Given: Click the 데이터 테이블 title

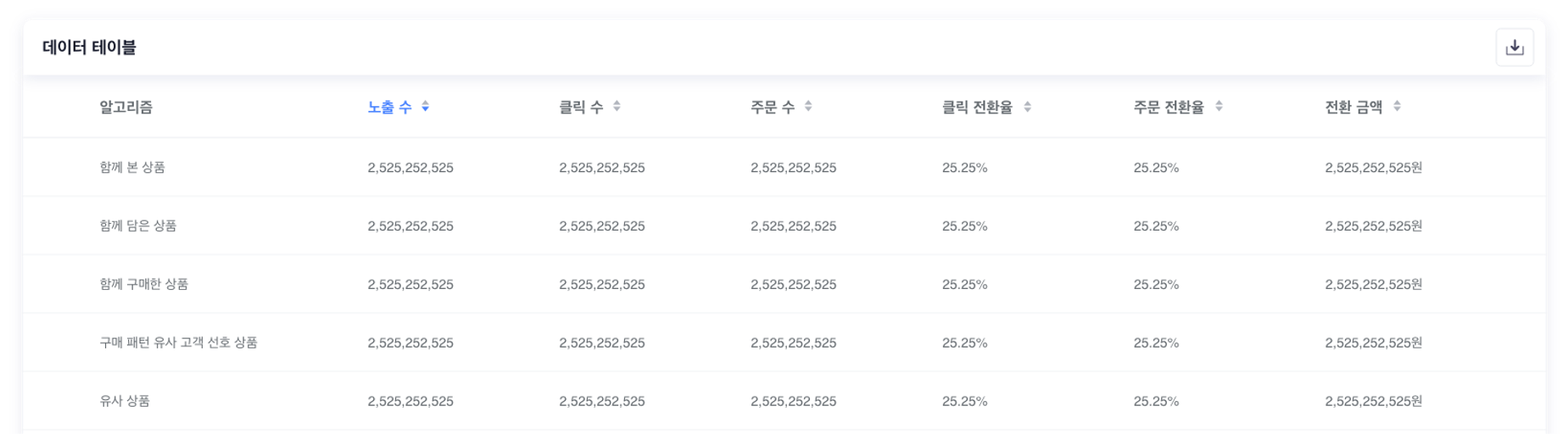Looking at the screenshot, I should click(89, 47).
